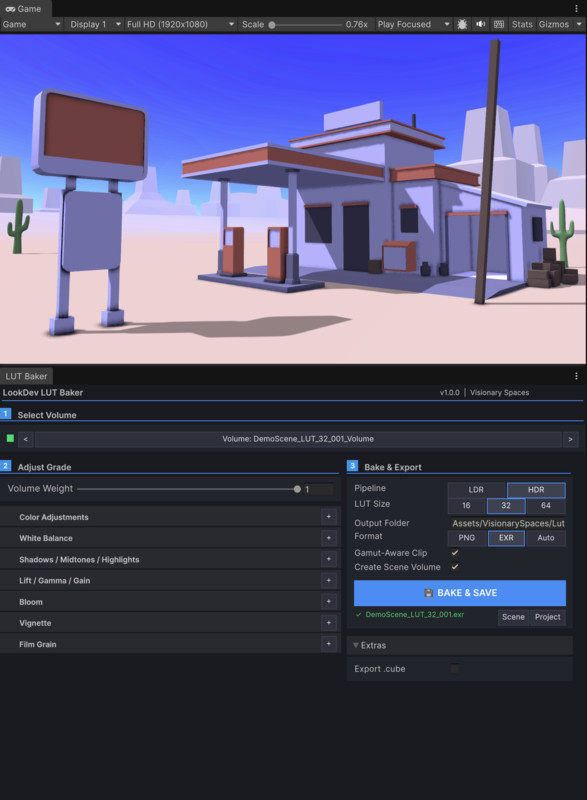Viewport: 587px width, 800px height.
Task: Open the Full HD (1920x1080) resolution dropdown
Action: pyautogui.click(x=181, y=24)
